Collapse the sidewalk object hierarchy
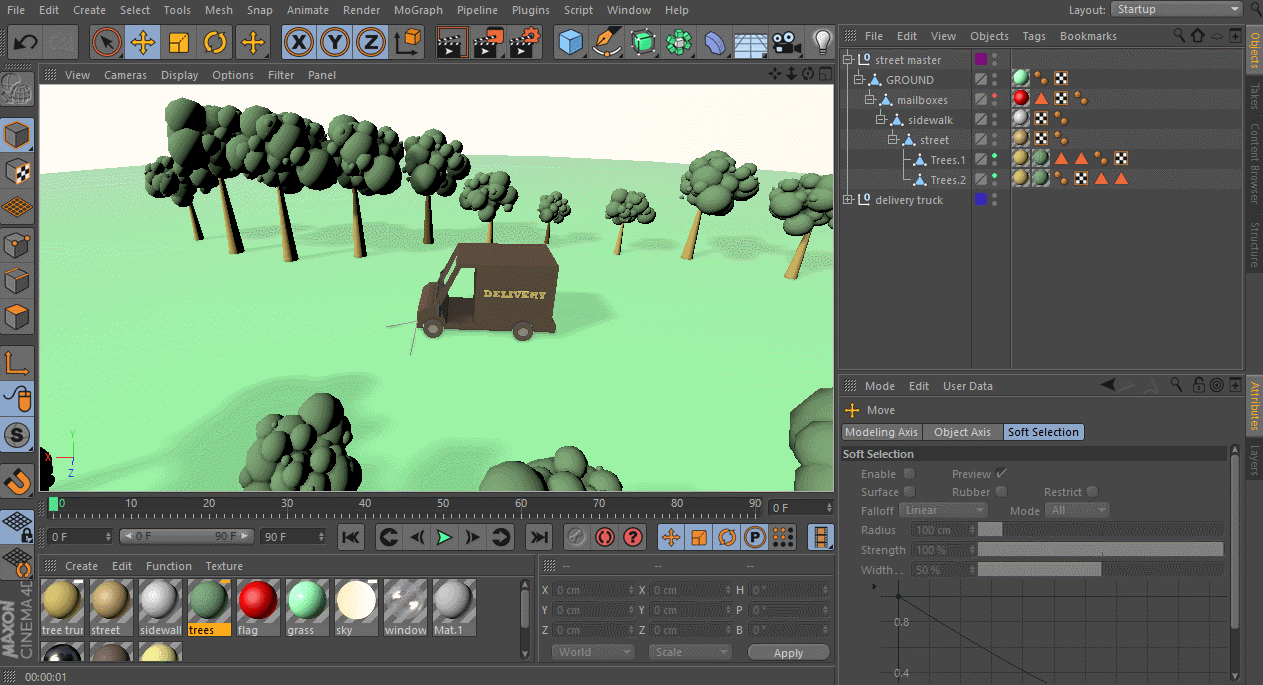1263x685 pixels. [x=881, y=120]
